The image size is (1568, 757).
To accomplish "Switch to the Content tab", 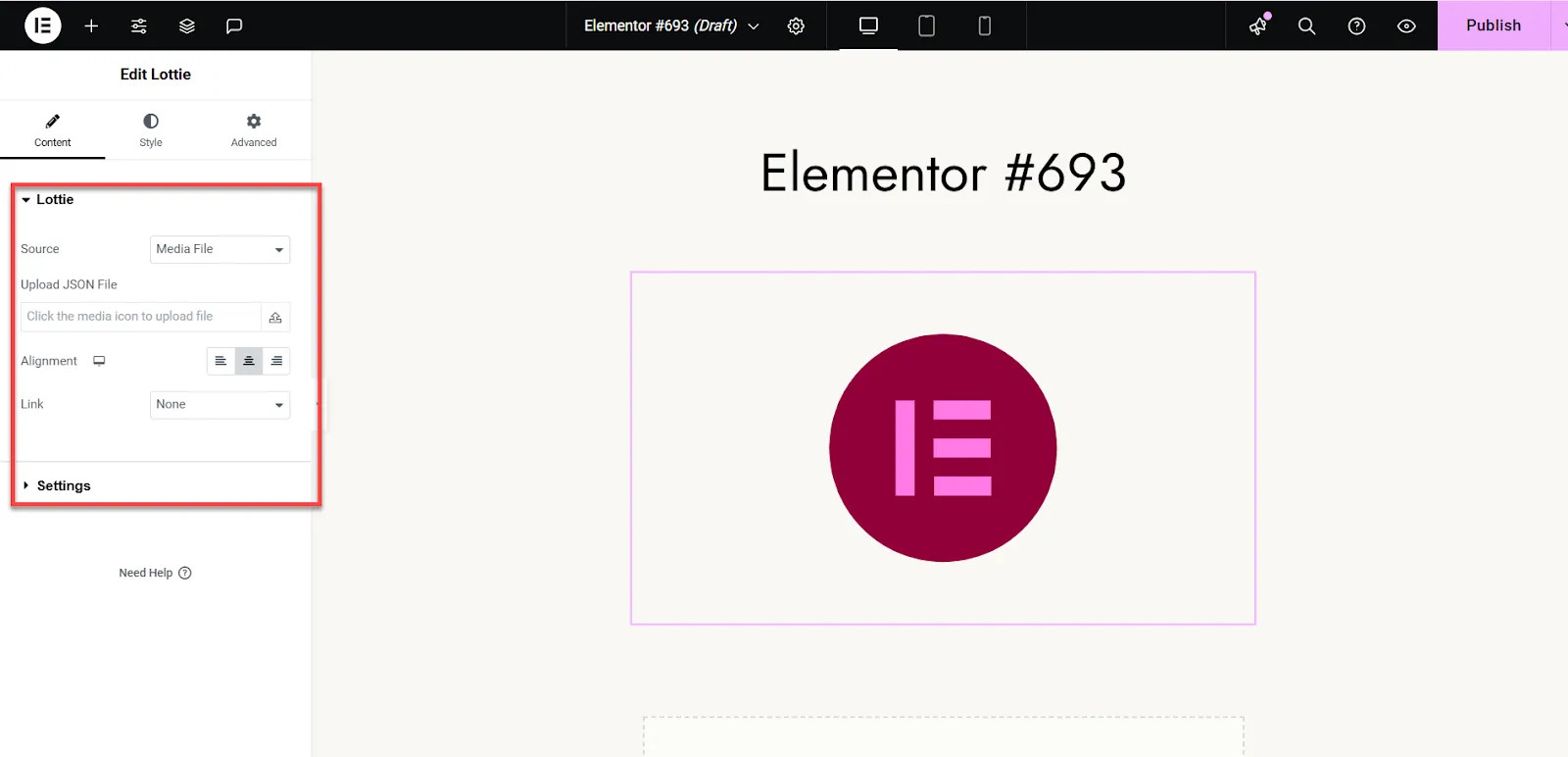I will point(53,130).
